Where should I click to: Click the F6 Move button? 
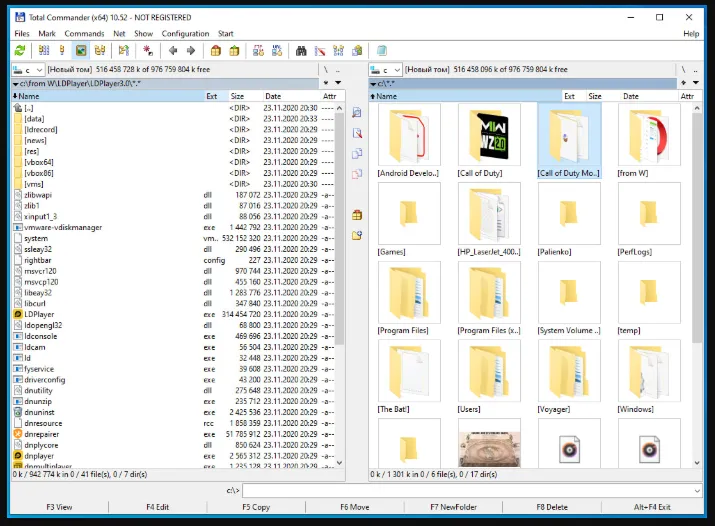click(355, 507)
